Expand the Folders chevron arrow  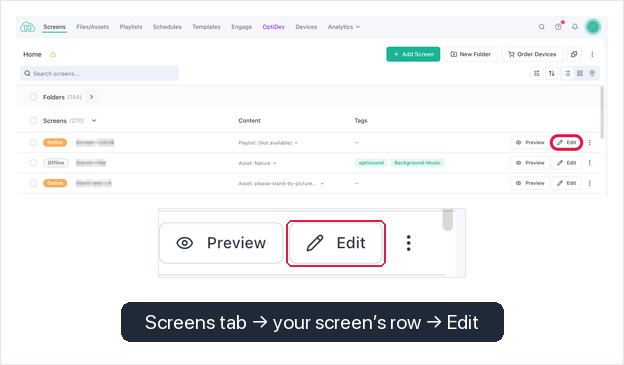(92, 97)
